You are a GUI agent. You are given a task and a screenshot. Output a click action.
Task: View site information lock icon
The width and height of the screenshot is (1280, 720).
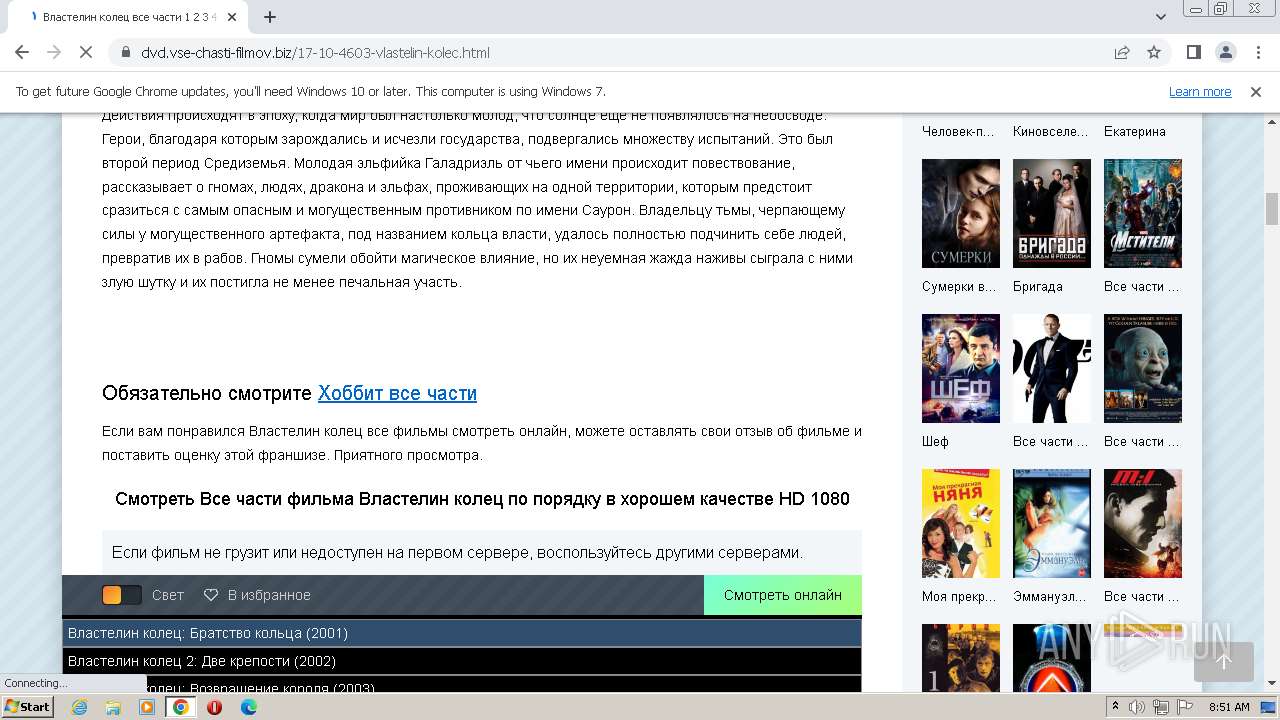(x=125, y=52)
